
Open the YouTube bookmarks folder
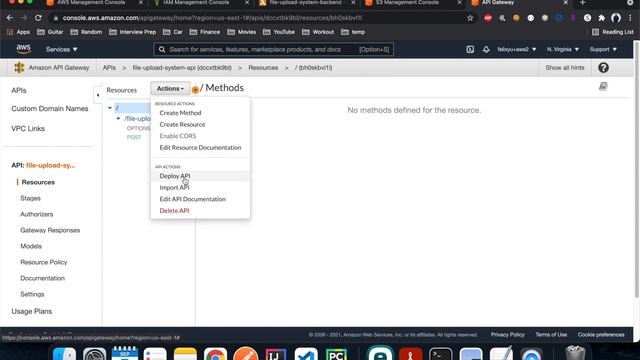pos(279,32)
